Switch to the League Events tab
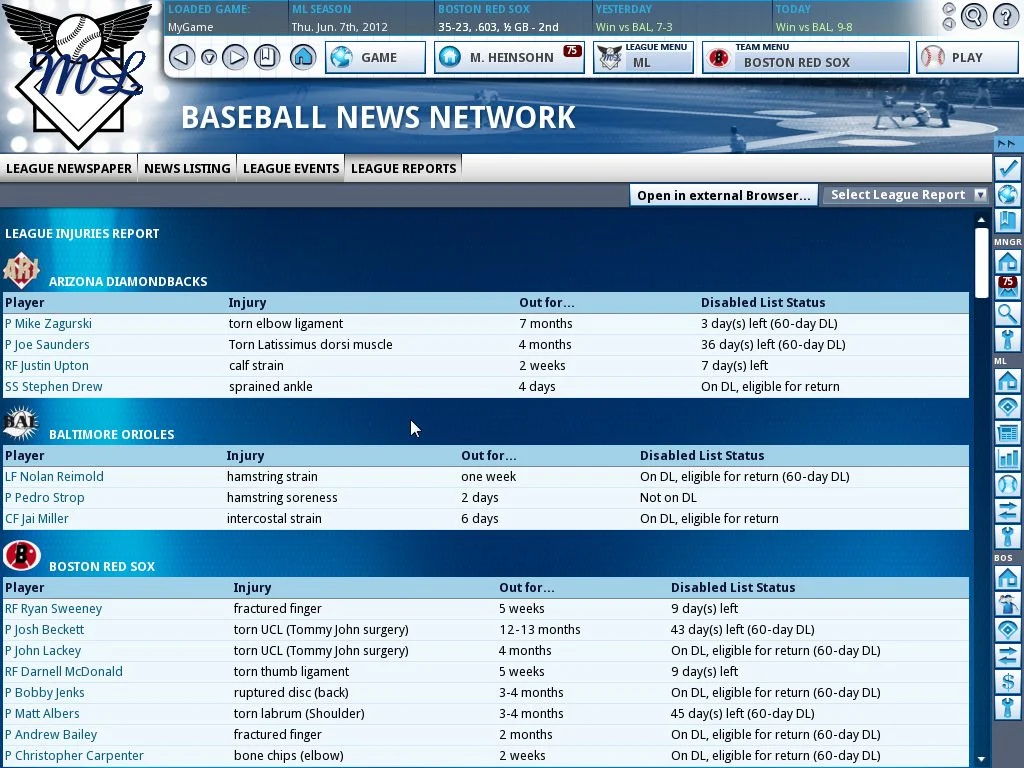This screenshot has height=768, width=1024. click(x=290, y=168)
